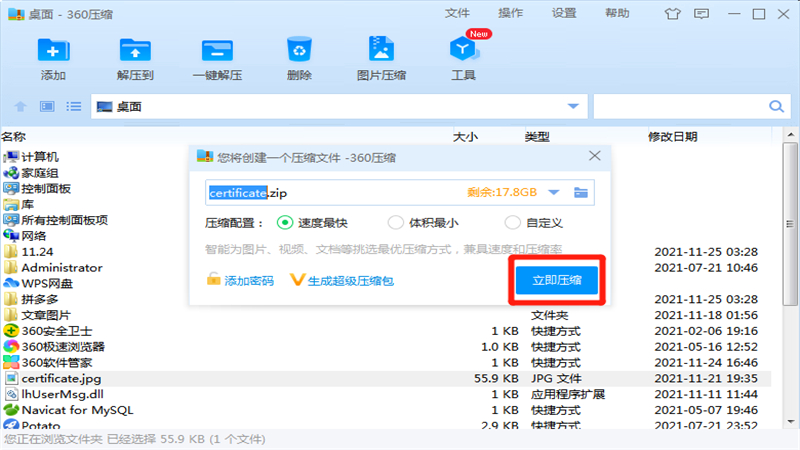Expand the 桌面 address bar dropdown

tap(573, 106)
